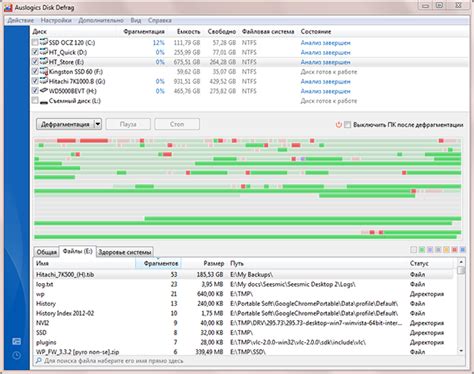Switch to the Общая tab
The width and height of the screenshot is (474, 374).
coord(46,252)
